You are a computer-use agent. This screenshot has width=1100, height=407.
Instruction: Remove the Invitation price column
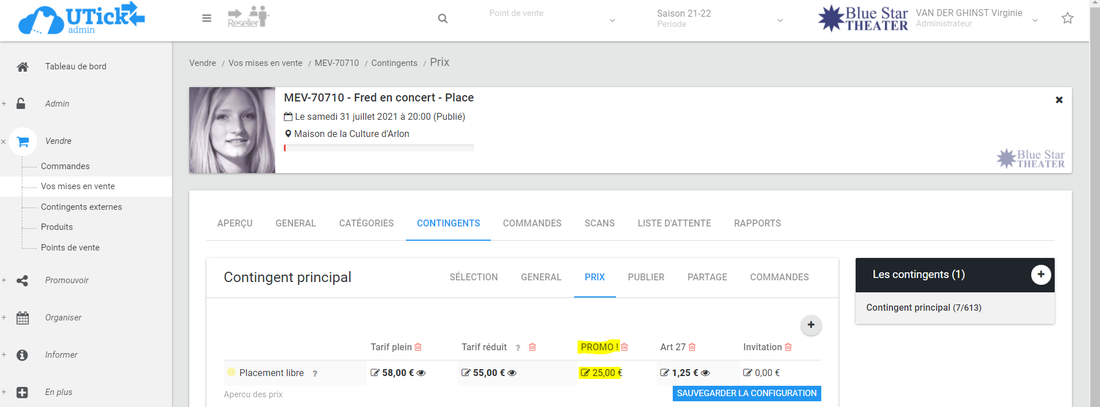(x=788, y=347)
